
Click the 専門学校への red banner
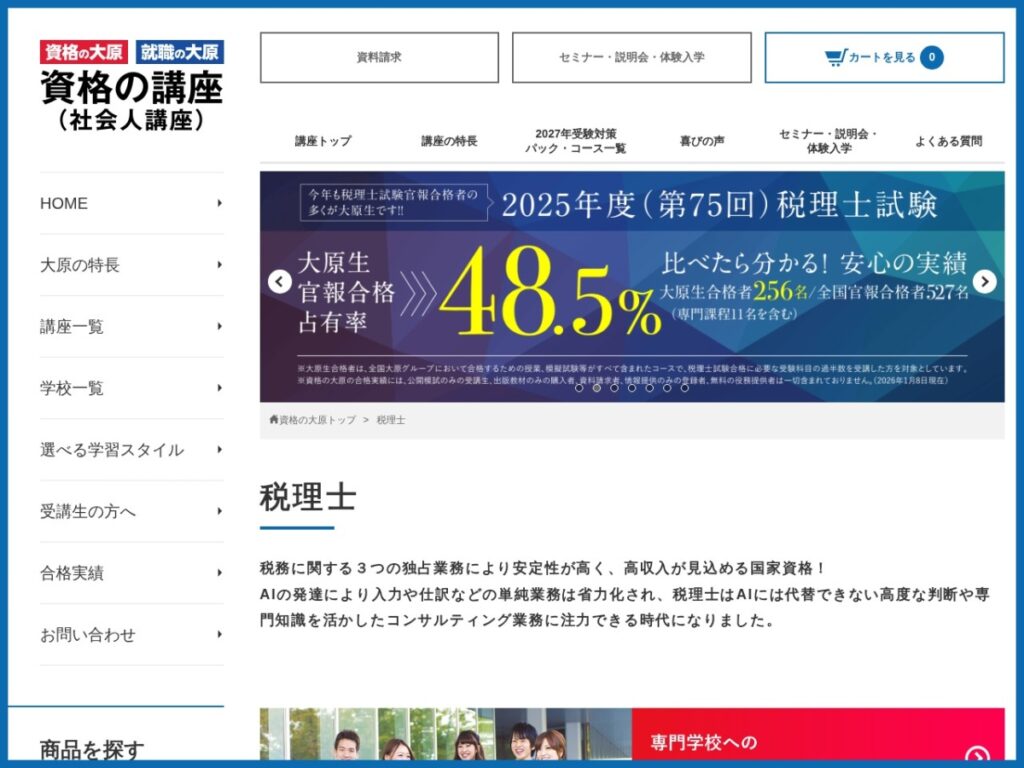point(818,735)
